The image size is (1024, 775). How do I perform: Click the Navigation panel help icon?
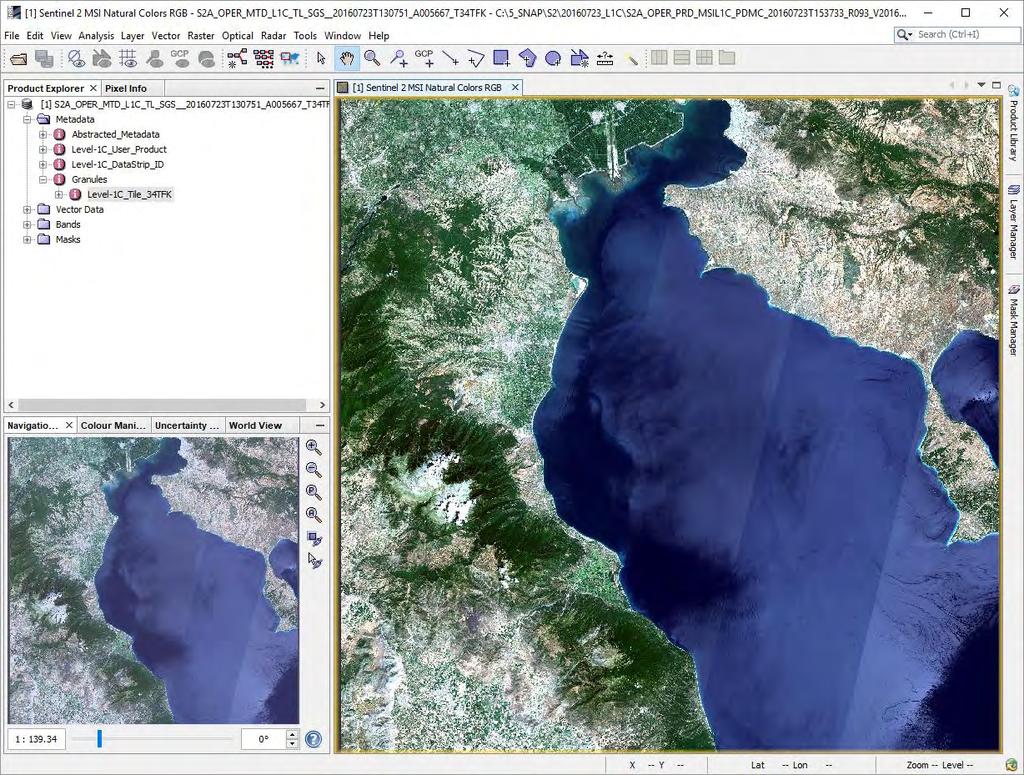pyautogui.click(x=313, y=739)
